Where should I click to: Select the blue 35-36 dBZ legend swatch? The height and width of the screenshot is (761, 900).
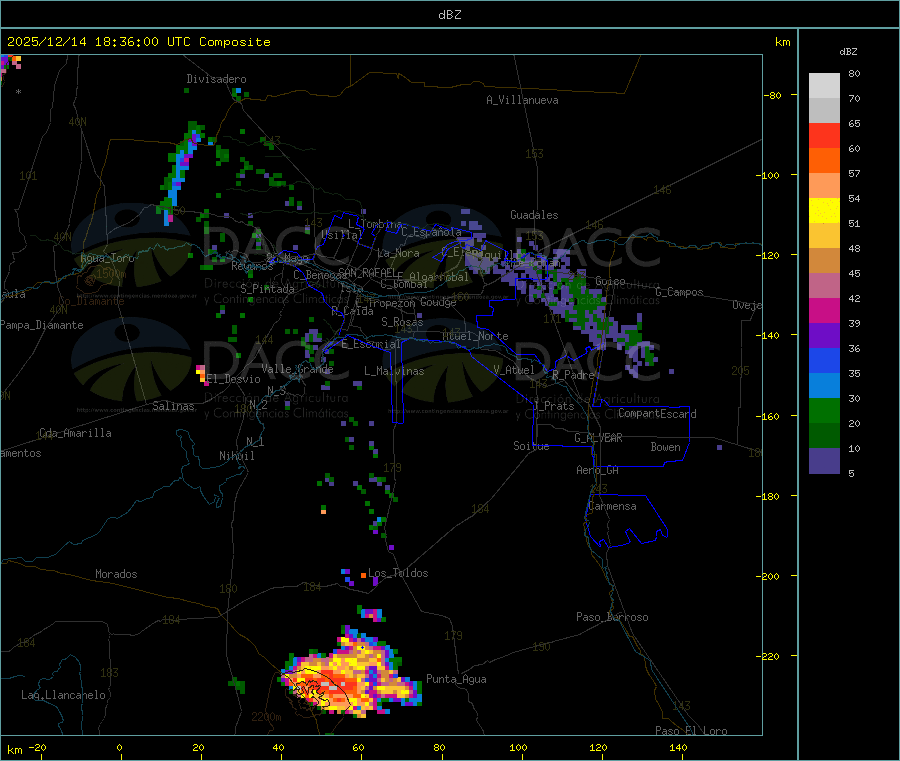pos(824,360)
